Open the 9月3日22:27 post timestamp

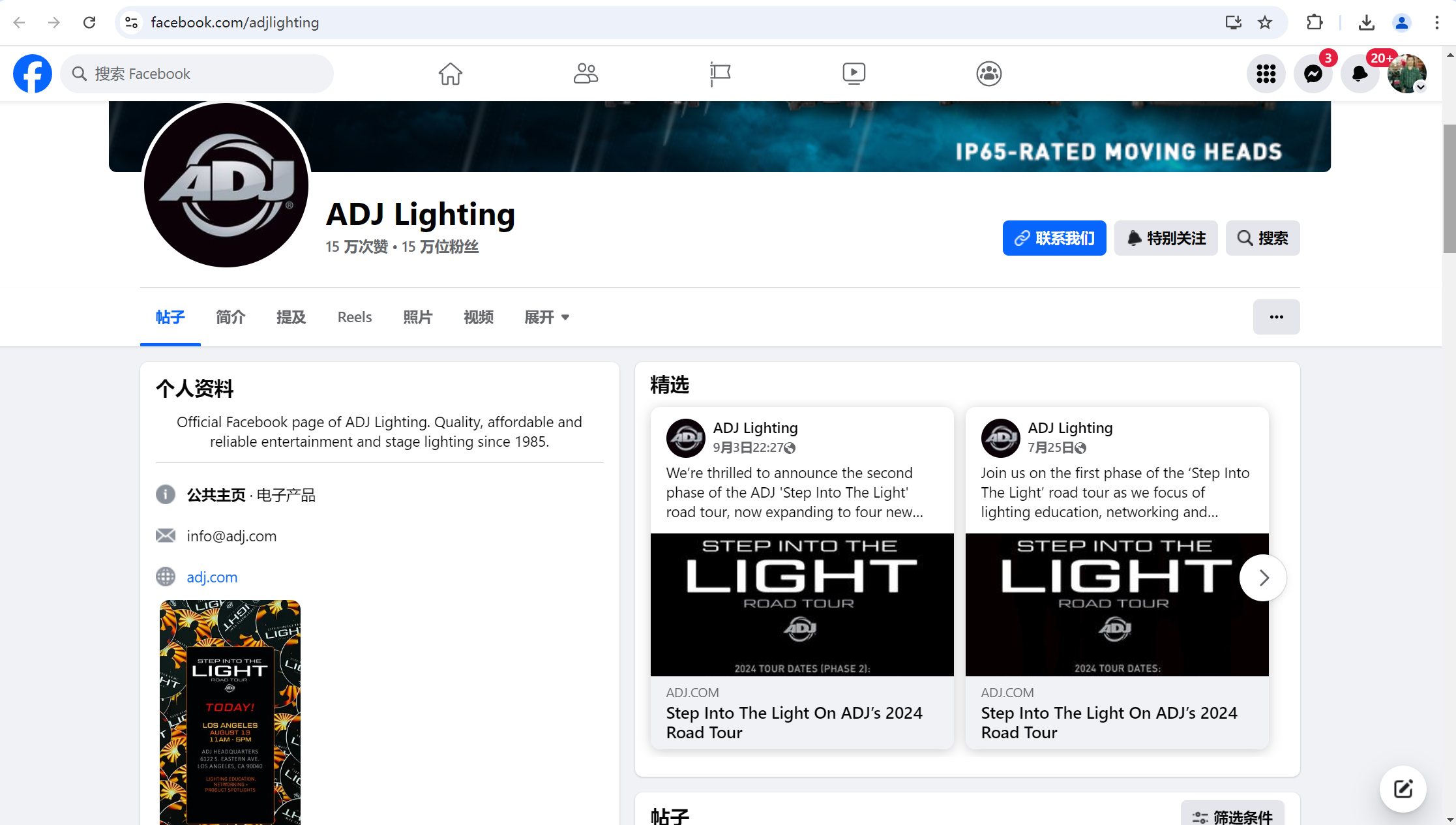coord(748,448)
